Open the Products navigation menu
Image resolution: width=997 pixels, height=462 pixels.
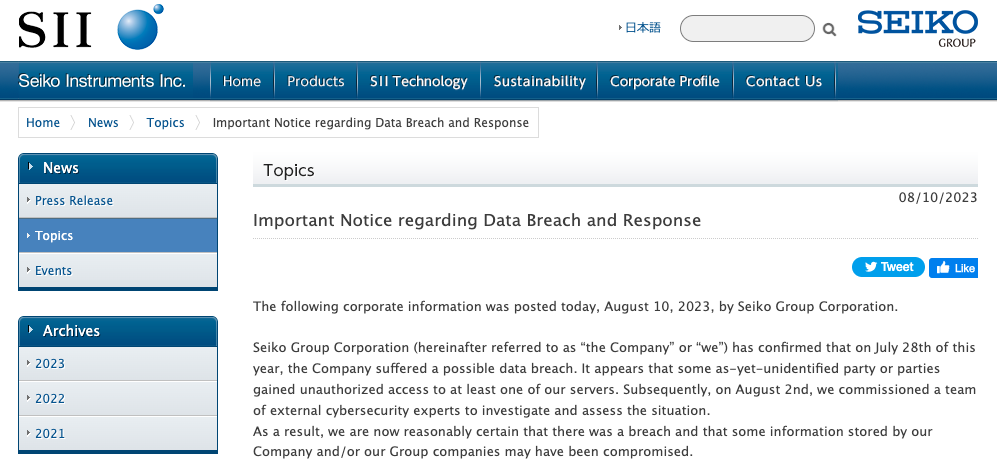315,81
